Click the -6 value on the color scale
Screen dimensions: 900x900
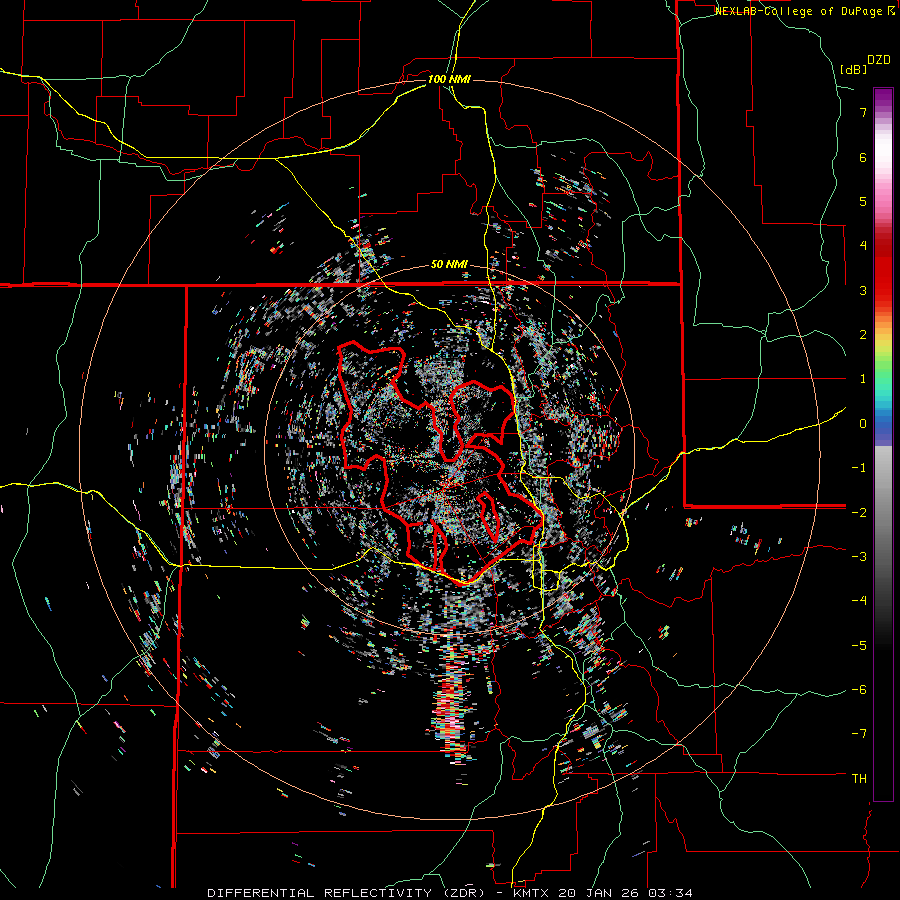click(x=859, y=690)
